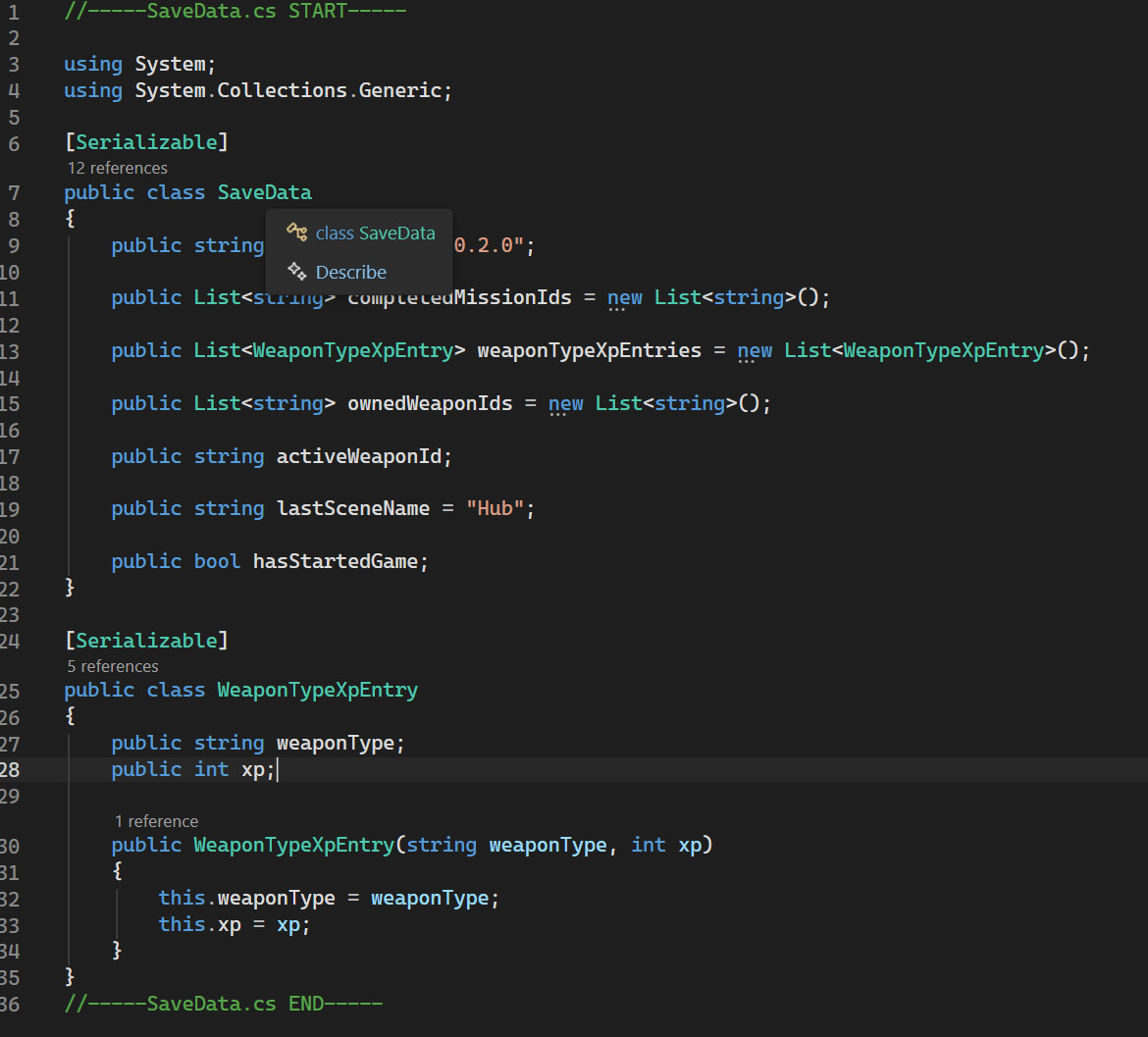Click 'using System;' on line 3
The width and height of the screenshot is (1148, 1037).
click(140, 65)
